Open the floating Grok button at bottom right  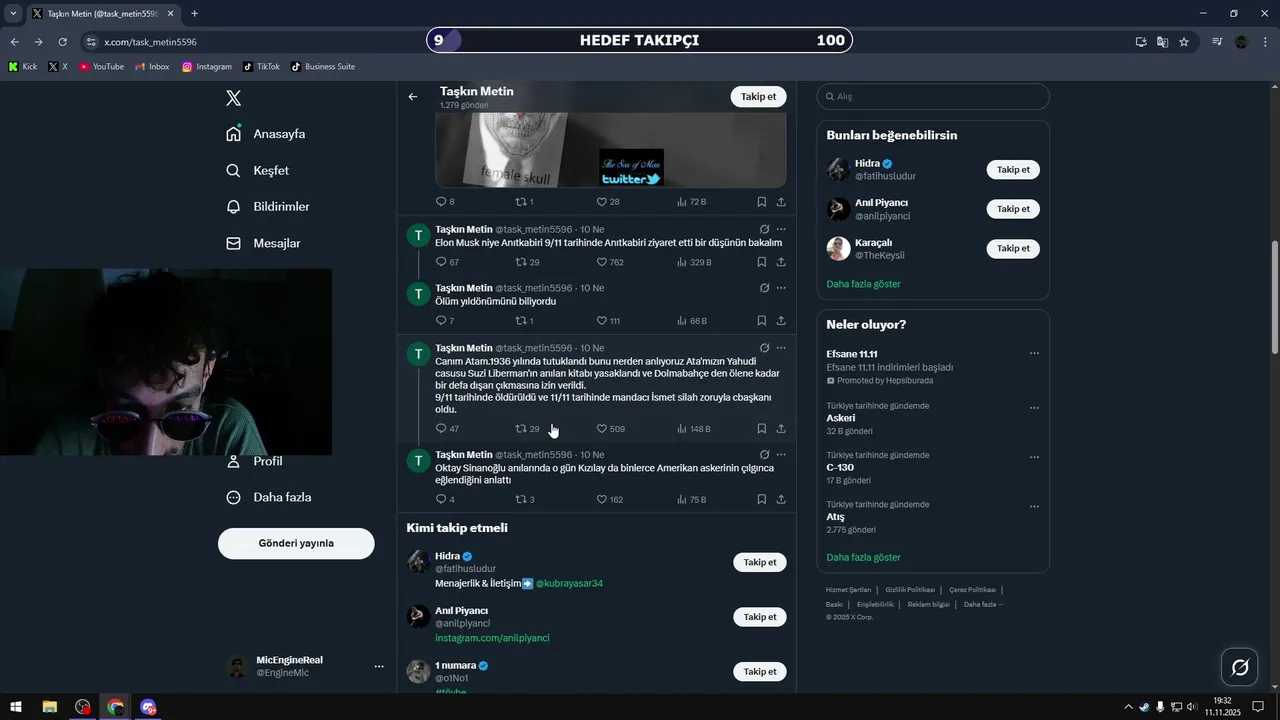click(x=1239, y=667)
